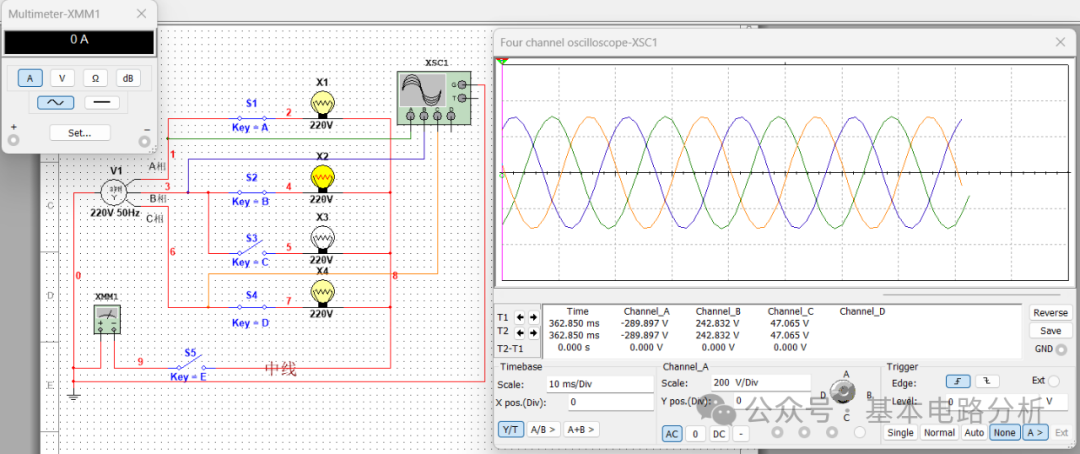The height and width of the screenshot is (454, 1080).
Task: Open the A/B > display mode
Action: pyautogui.click(x=543, y=429)
